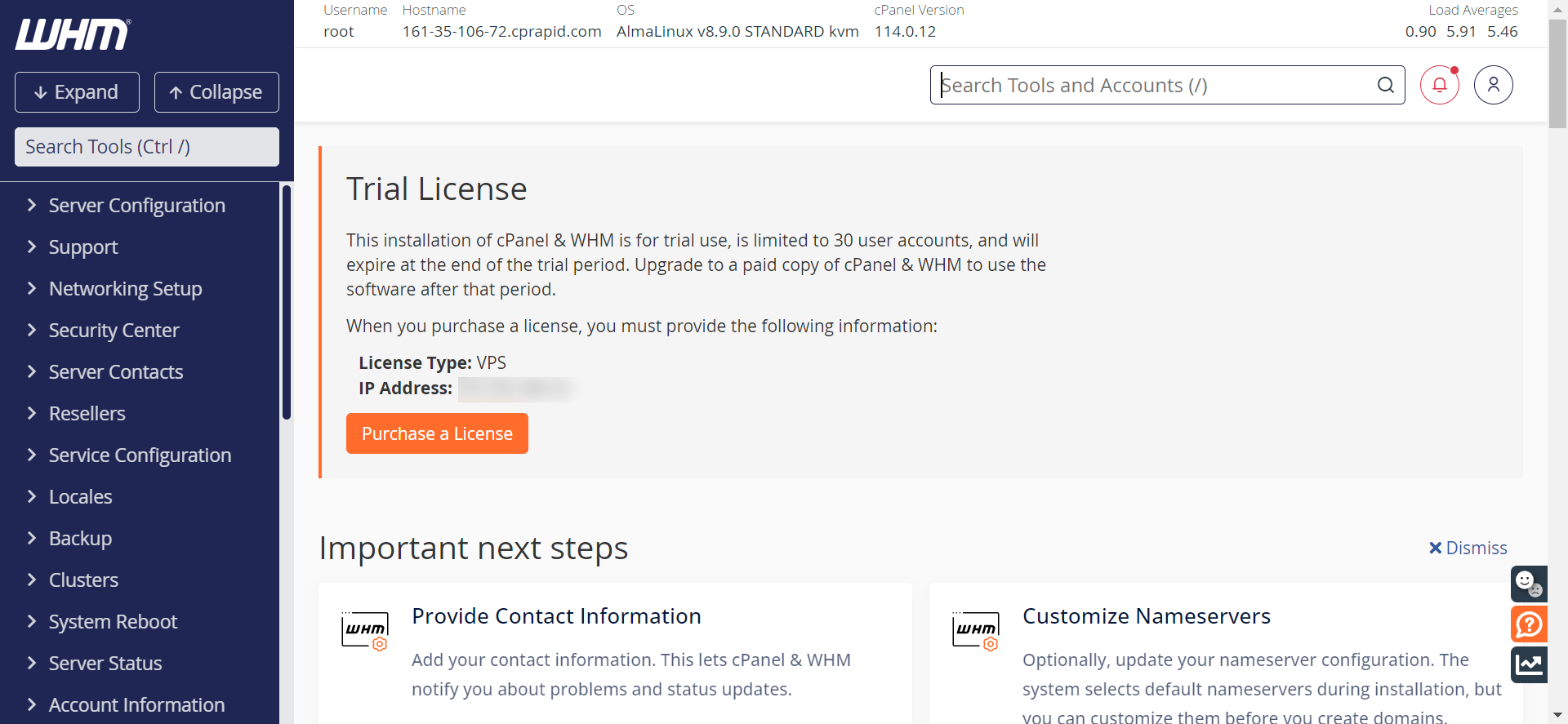
Task: Expand Server Contacts chevron
Action: click(x=32, y=371)
